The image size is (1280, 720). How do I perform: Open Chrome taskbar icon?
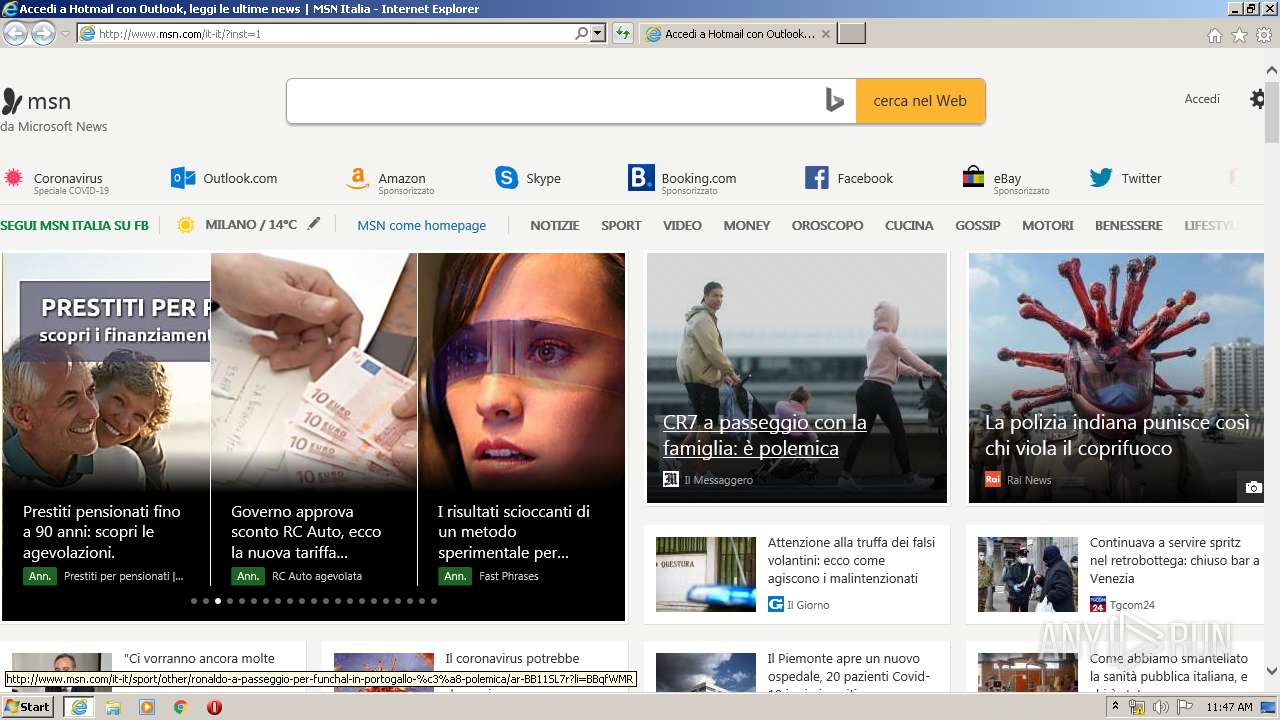[x=180, y=707]
